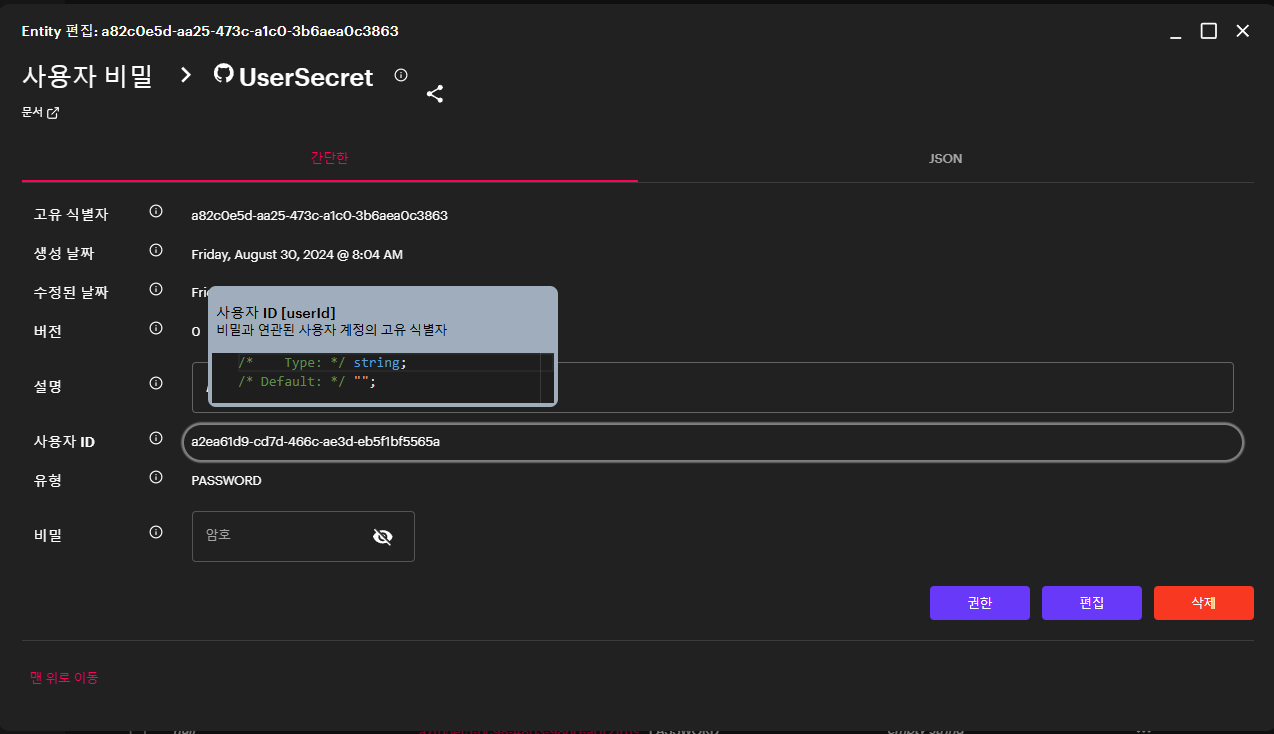This screenshot has height=734, width=1274.
Task: Open the 문서 external link
Action: [41, 113]
